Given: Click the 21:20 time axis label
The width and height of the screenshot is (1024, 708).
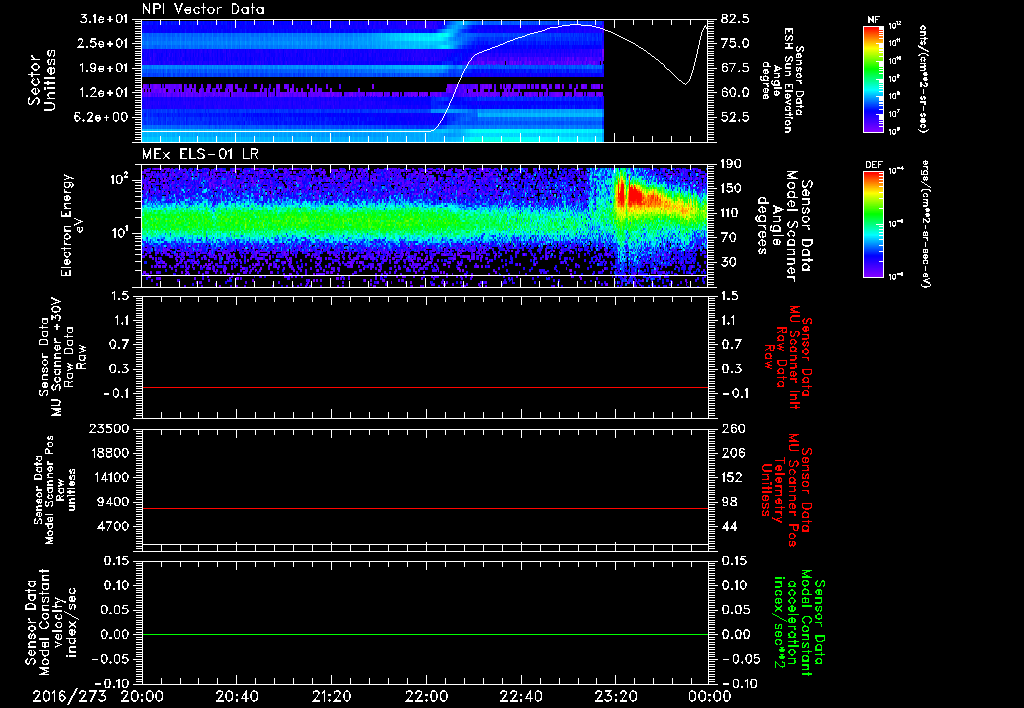Looking at the screenshot, I should pyautogui.click(x=331, y=696).
